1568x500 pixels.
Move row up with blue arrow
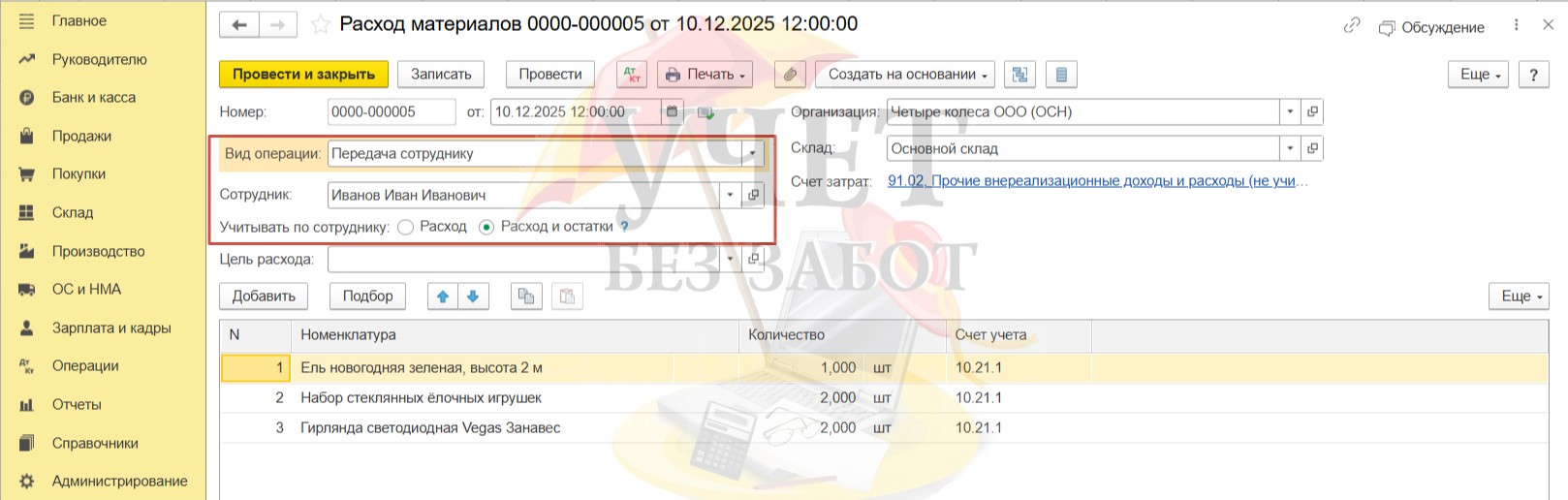(443, 297)
